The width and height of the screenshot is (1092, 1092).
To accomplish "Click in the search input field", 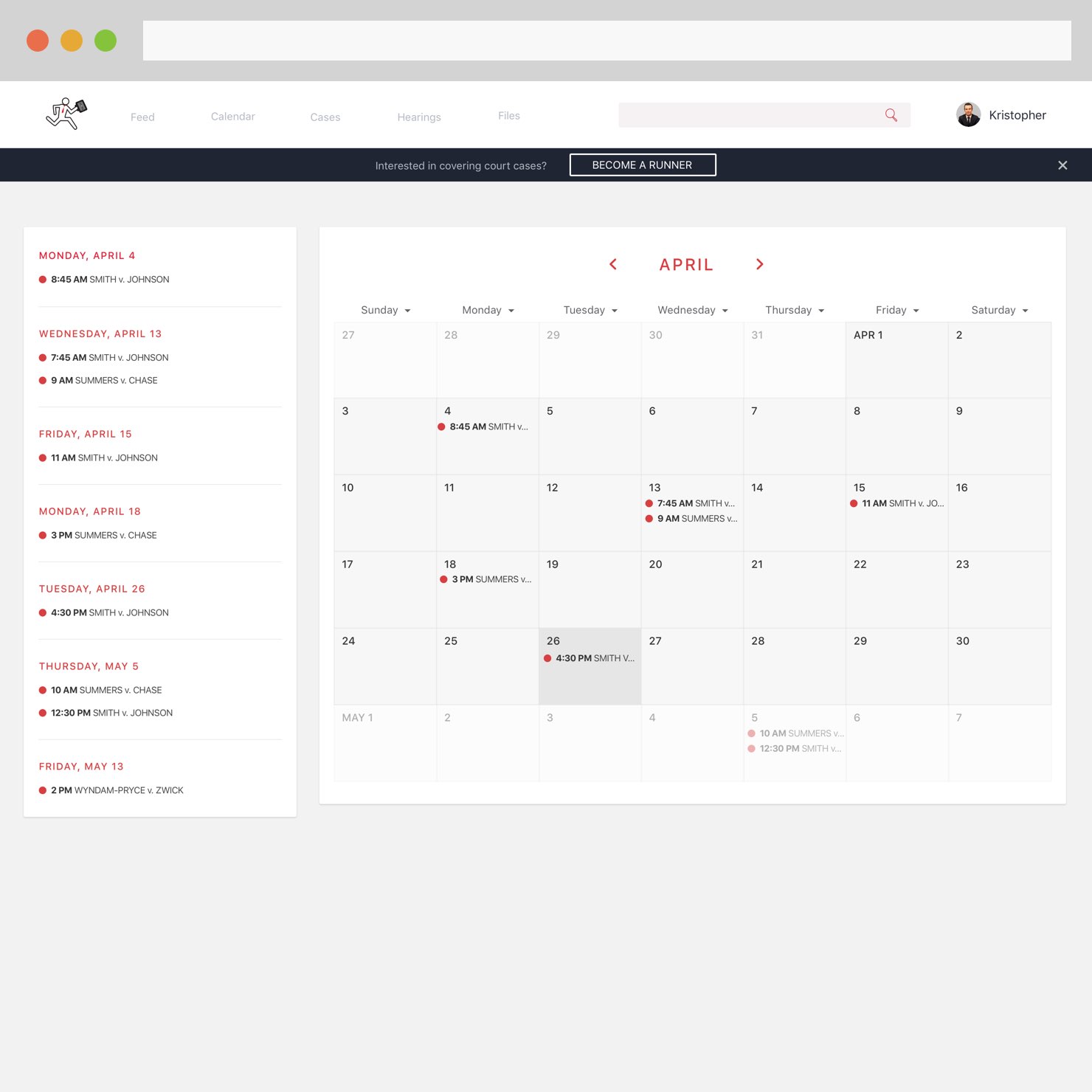I will click(745, 115).
